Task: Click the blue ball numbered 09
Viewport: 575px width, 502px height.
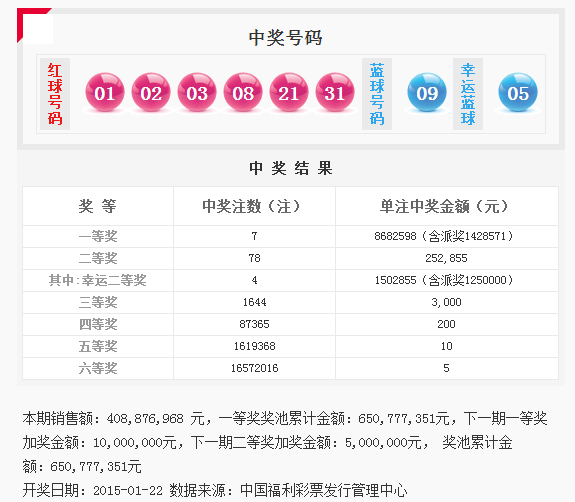Action: tap(427, 92)
